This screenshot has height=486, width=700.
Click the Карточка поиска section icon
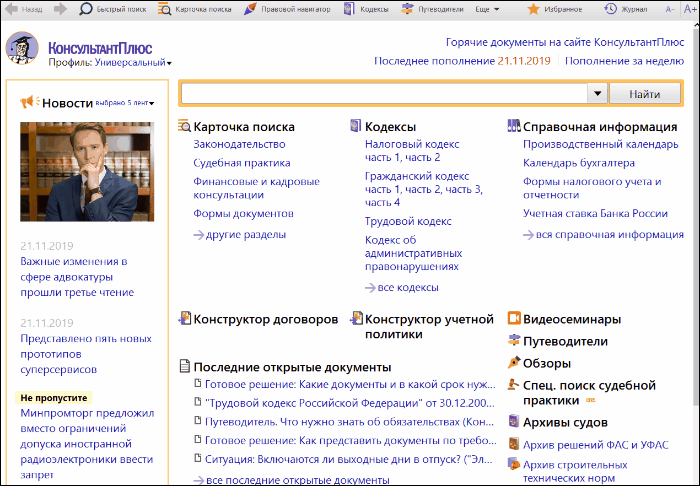pyautogui.click(x=184, y=126)
